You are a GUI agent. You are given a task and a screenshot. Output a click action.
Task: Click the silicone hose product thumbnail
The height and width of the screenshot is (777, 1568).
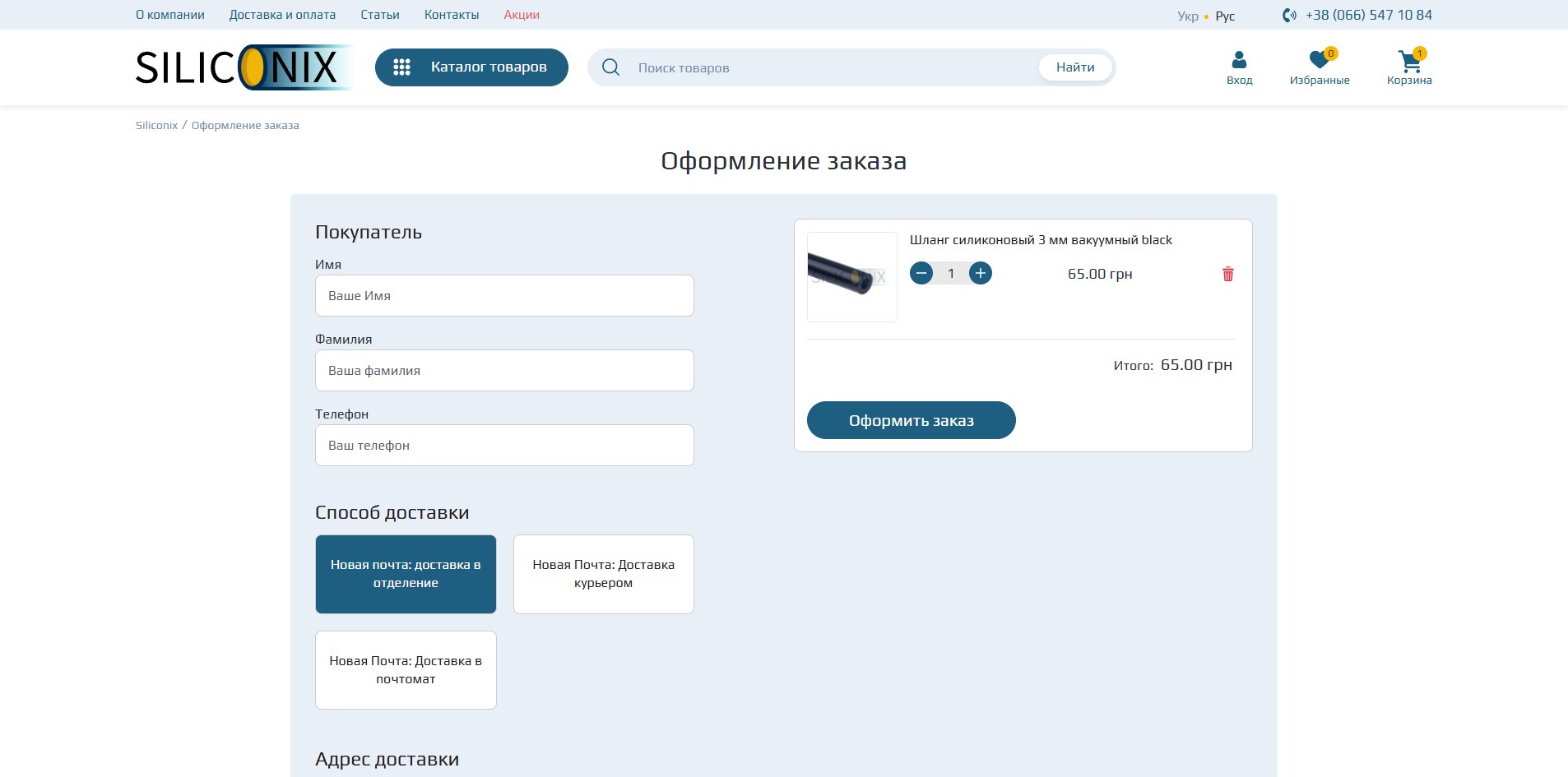click(x=851, y=277)
